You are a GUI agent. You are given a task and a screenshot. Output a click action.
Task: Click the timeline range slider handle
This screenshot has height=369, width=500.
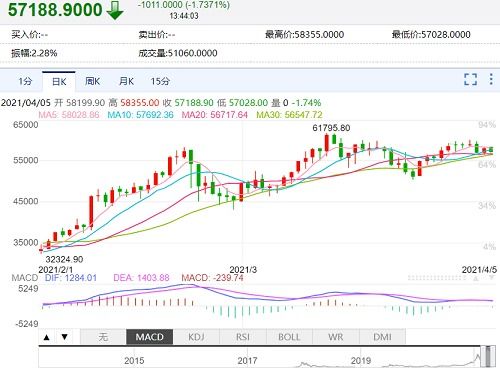tap(489, 356)
